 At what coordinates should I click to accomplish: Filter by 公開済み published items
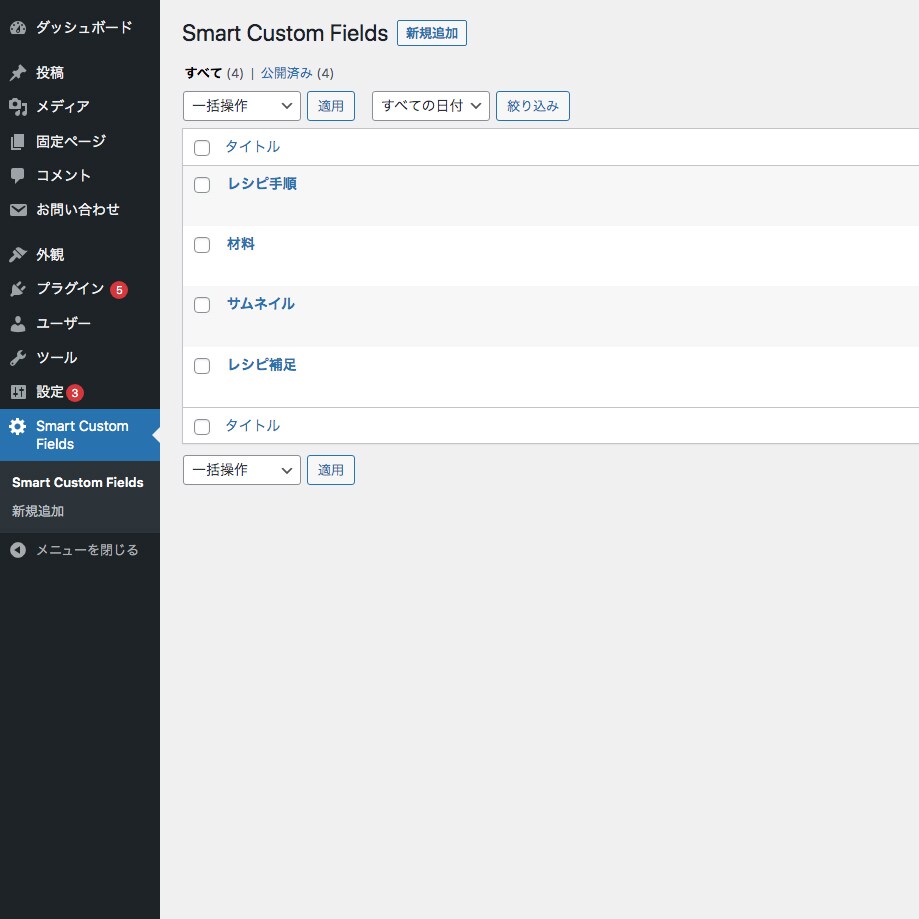287,73
